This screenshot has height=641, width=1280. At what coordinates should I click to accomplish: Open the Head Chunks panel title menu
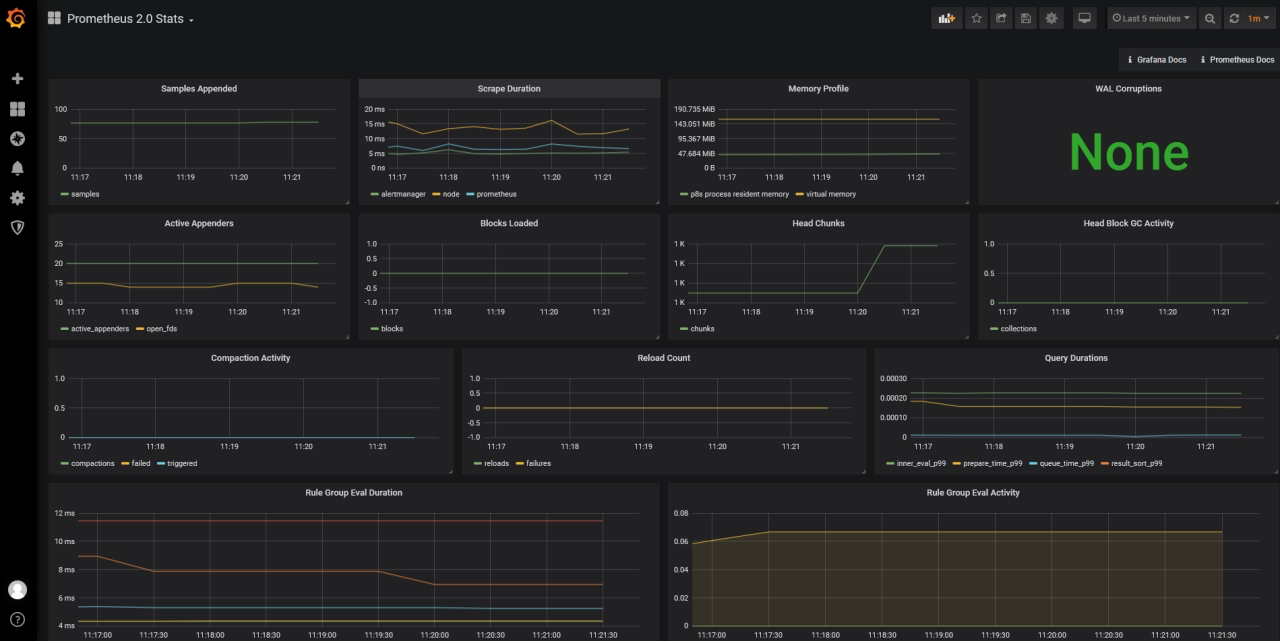(818, 223)
